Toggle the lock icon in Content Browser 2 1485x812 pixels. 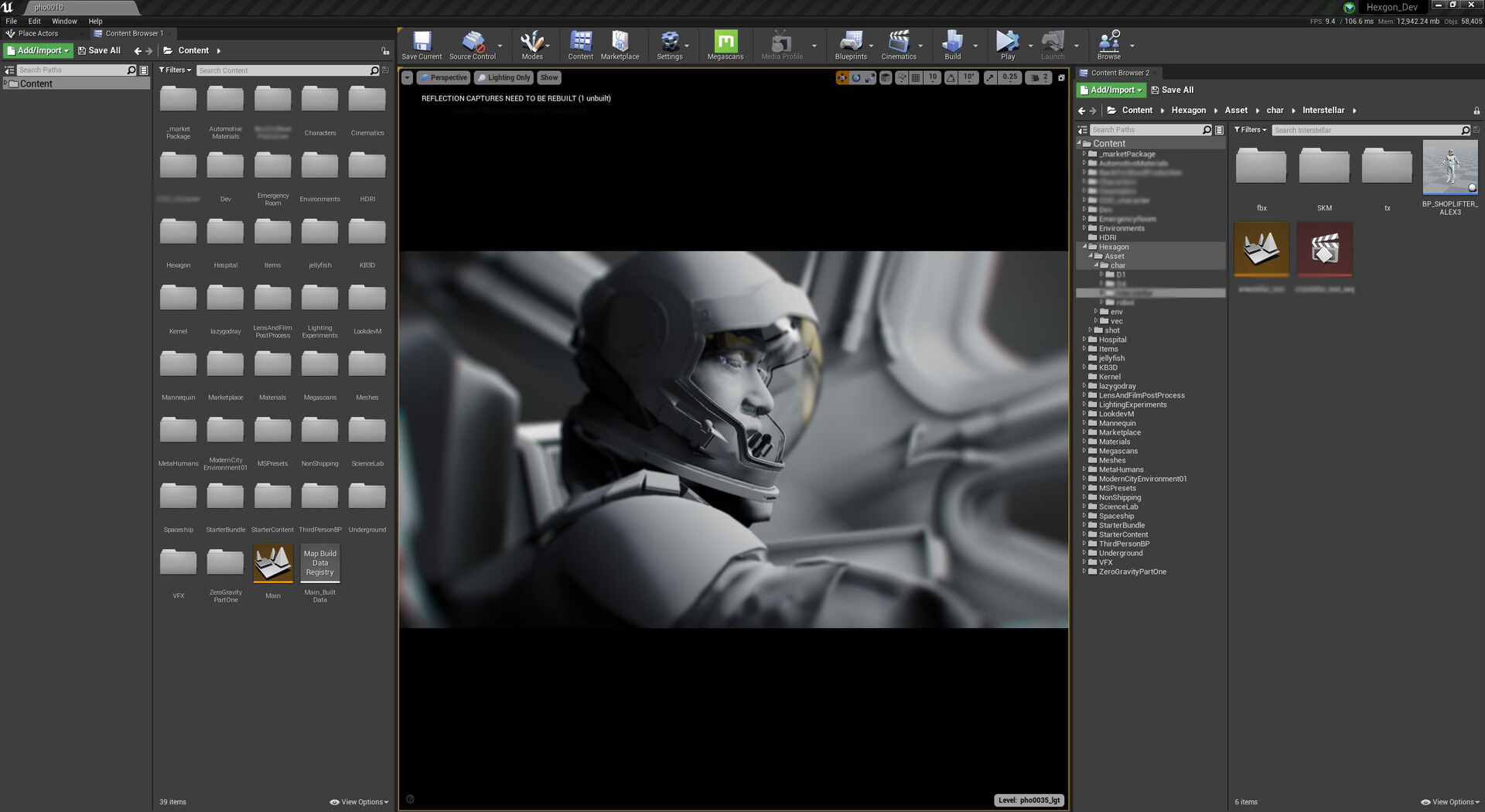click(x=1476, y=111)
